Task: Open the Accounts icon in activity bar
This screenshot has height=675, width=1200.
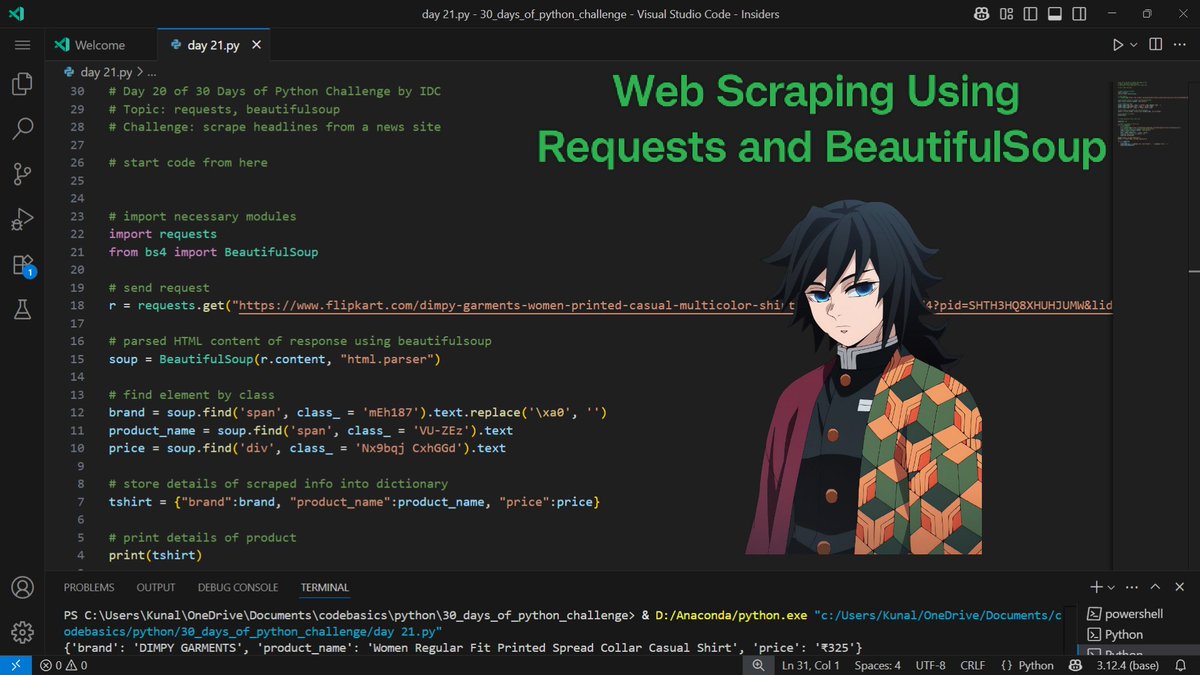Action: tap(22, 587)
